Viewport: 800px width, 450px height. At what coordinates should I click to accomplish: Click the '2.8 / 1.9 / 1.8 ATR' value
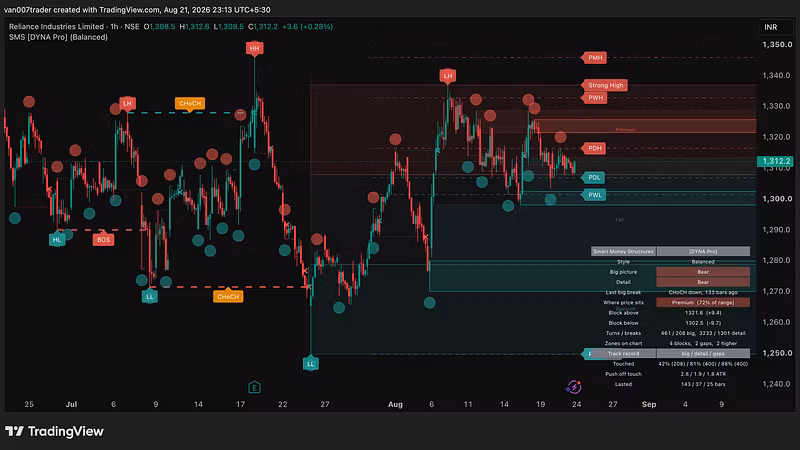(x=703, y=374)
